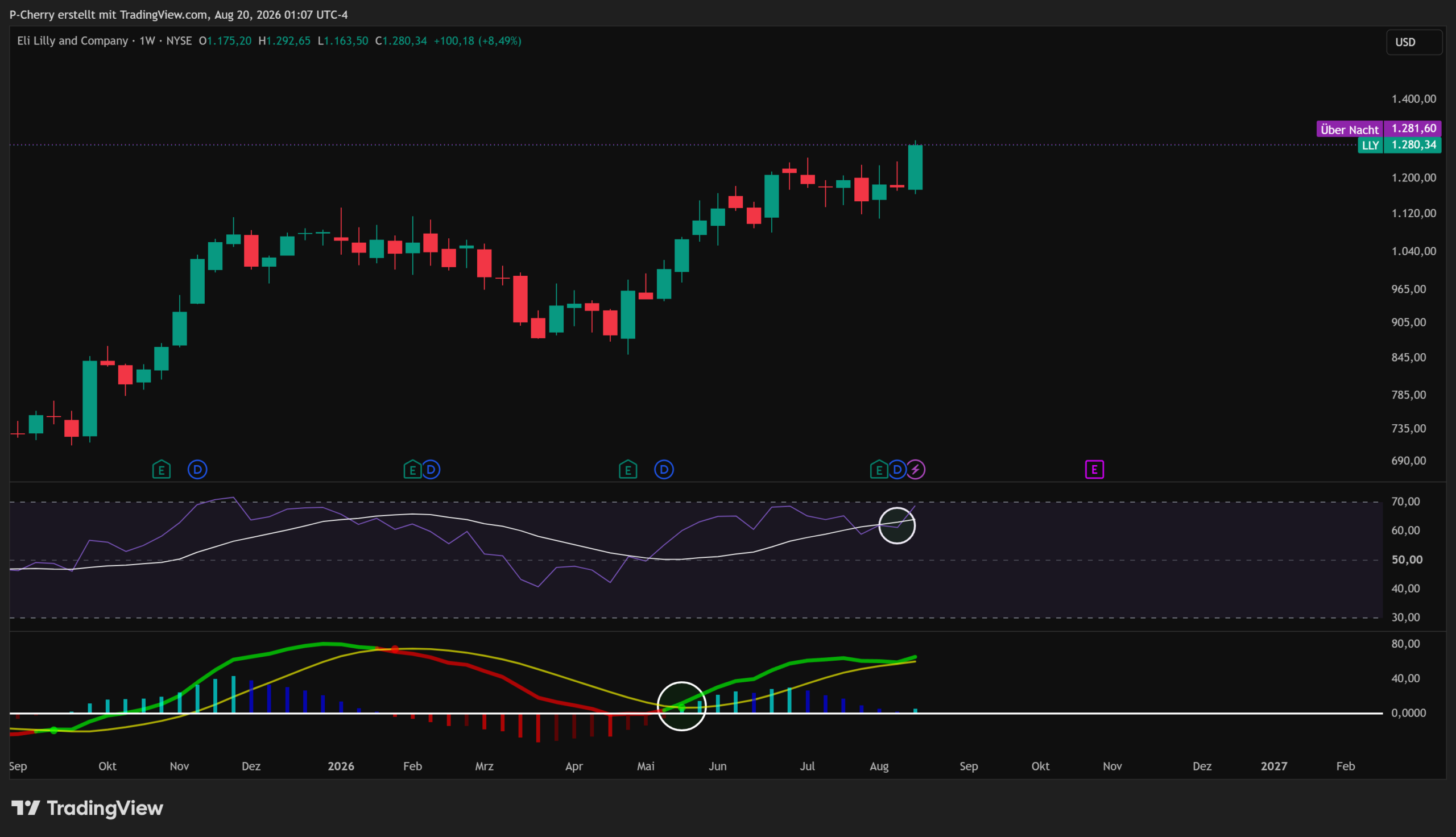Image resolution: width=1456 pixels, height=837 pixels.
Task: Click the Jun label on the time axis
Action: click(x=717, y=766)
